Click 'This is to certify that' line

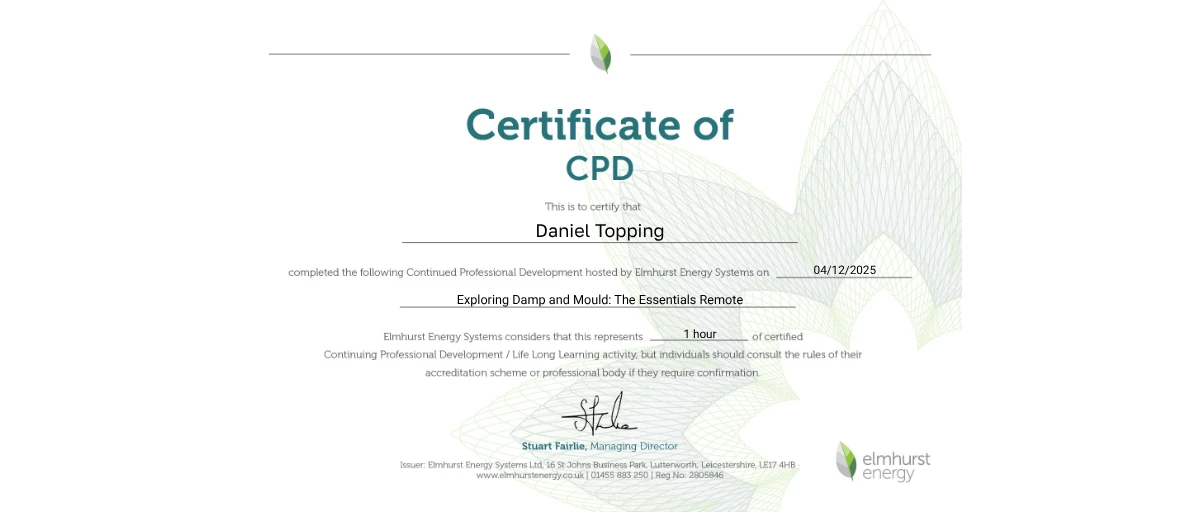coord(593,207)
